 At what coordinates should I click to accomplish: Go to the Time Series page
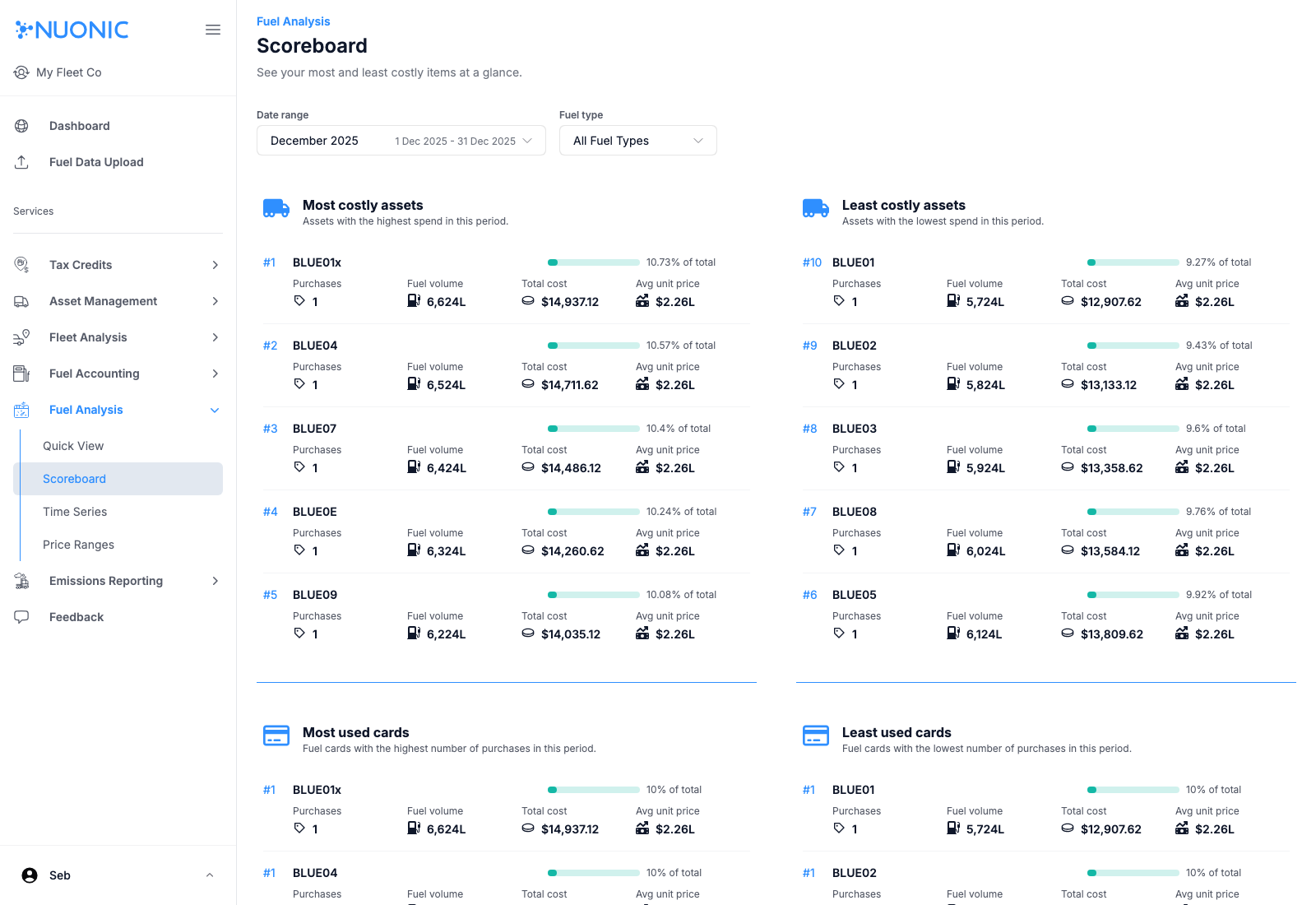(75, 512)
